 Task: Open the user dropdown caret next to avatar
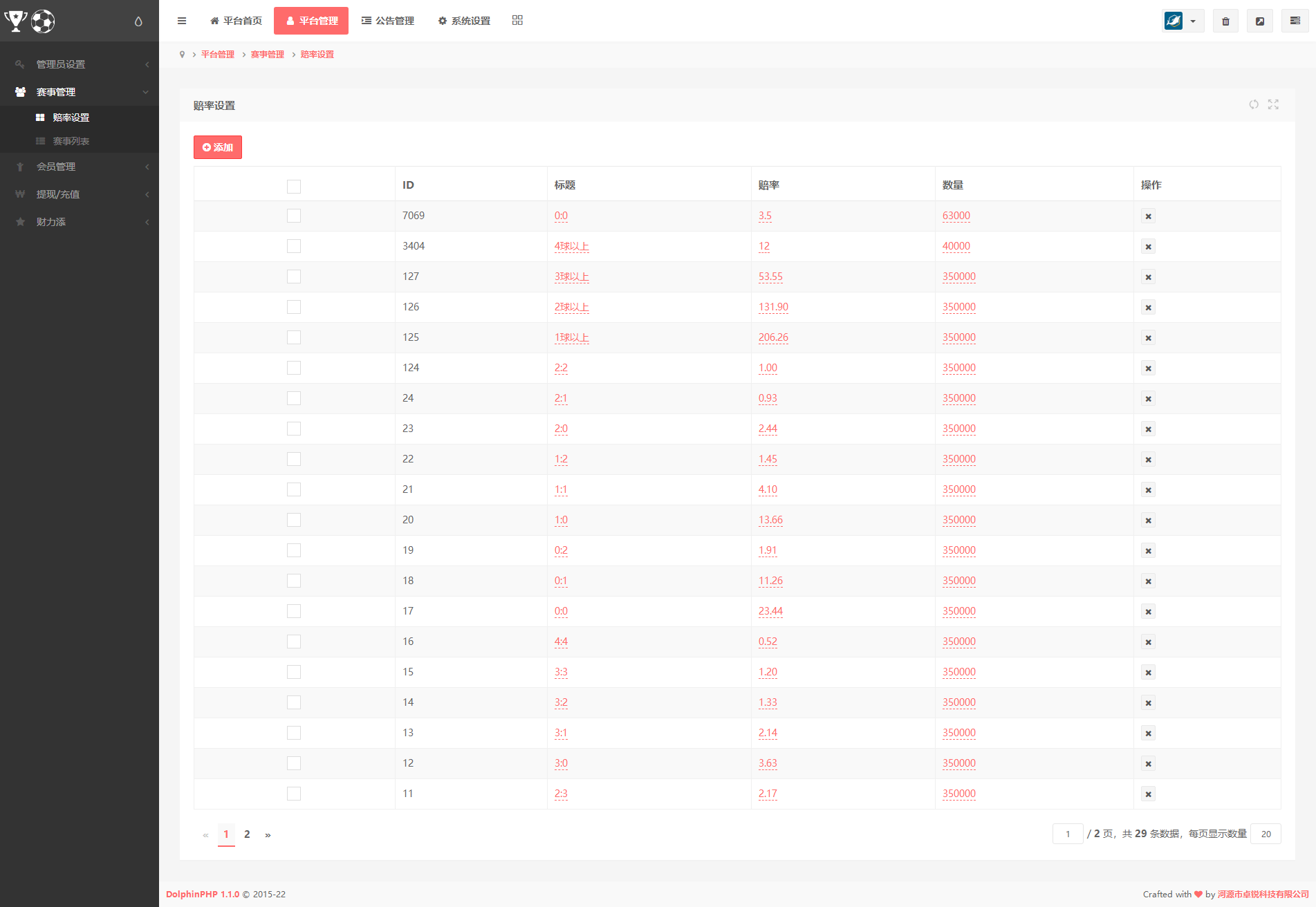click(1193, 21)
